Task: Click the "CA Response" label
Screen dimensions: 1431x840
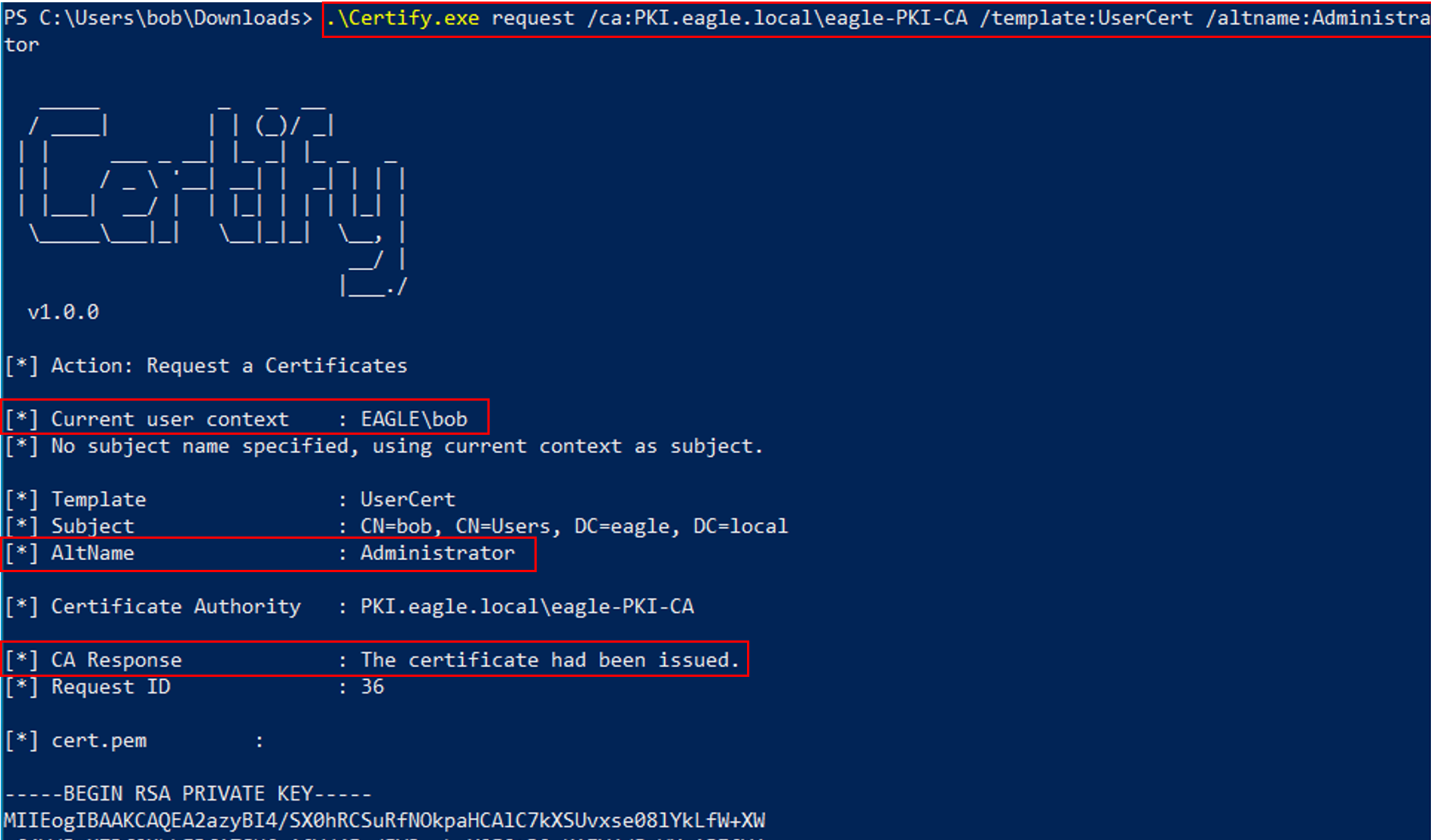Action: point(116,660)
